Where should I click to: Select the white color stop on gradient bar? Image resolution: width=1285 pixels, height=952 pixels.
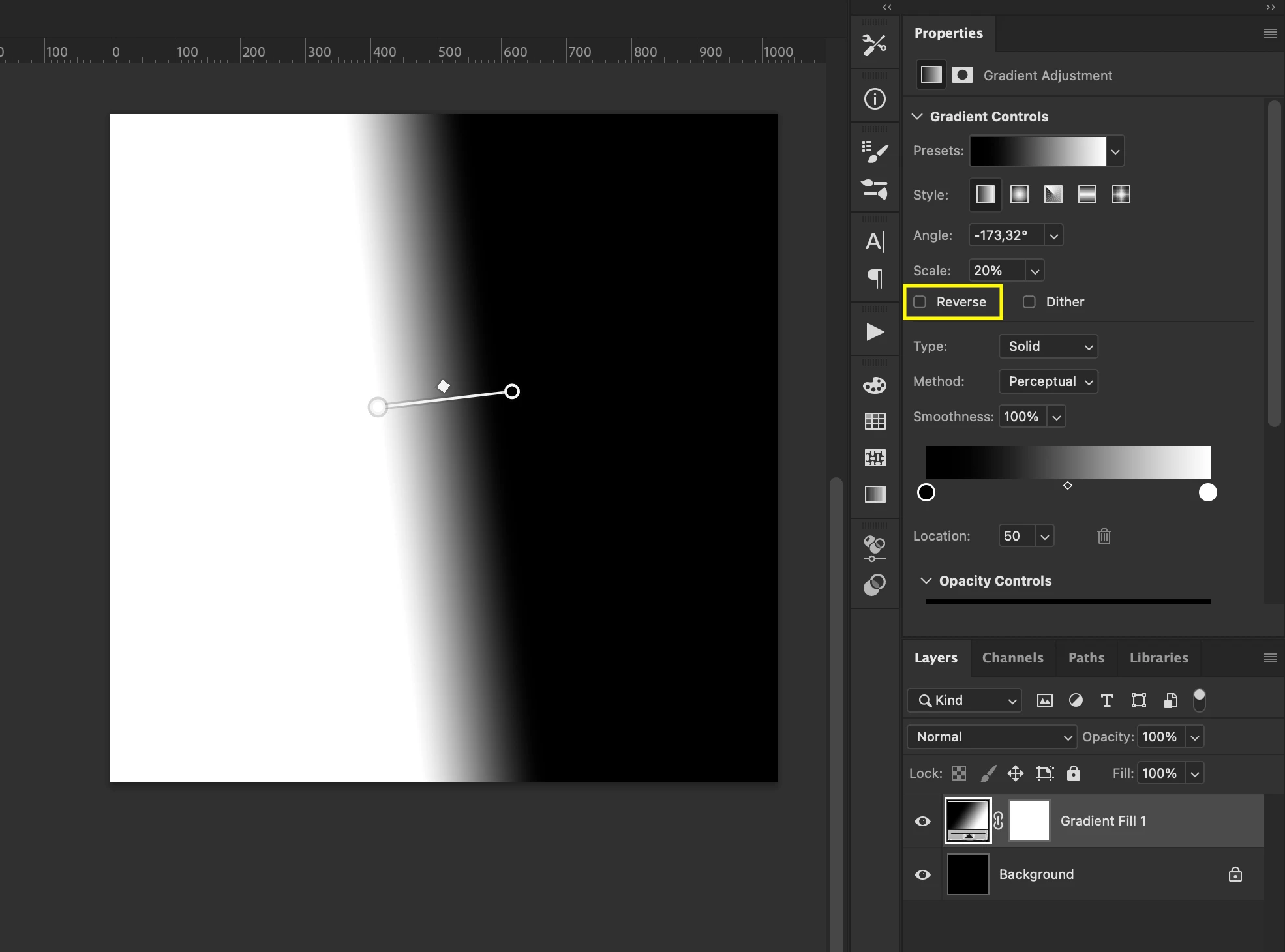(x=1207, y=492)
